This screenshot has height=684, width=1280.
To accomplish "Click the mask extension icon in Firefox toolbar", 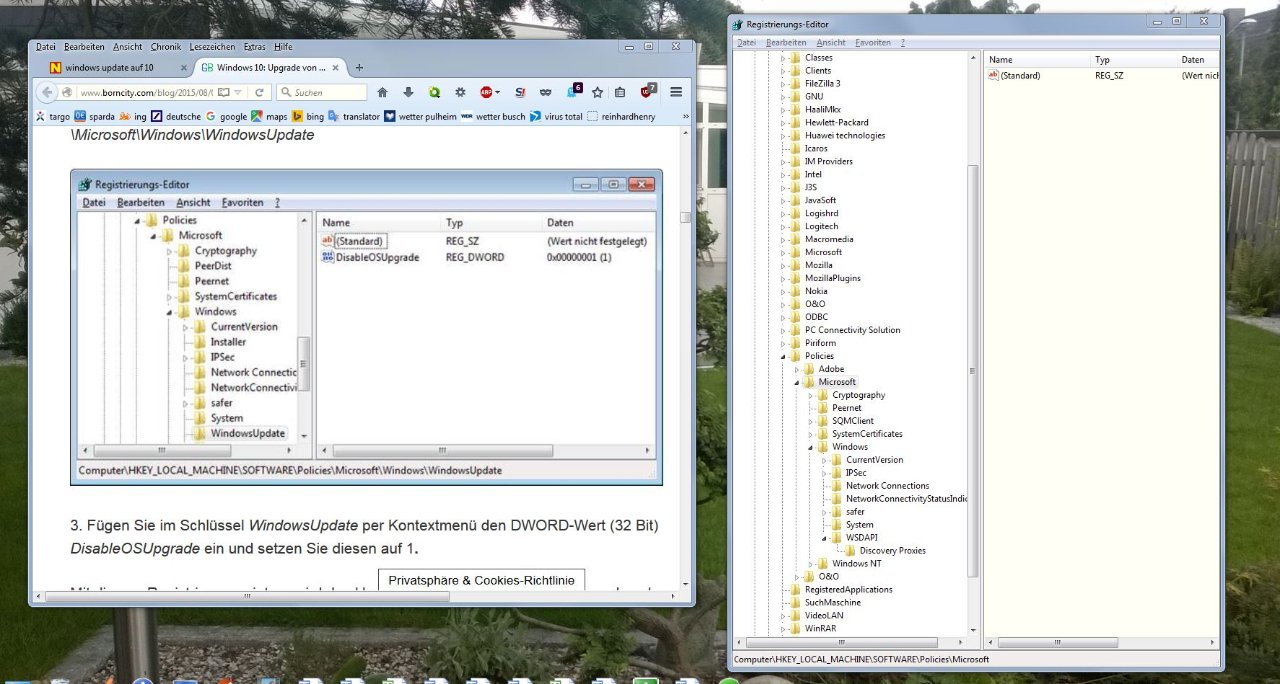I will (546, 92).
